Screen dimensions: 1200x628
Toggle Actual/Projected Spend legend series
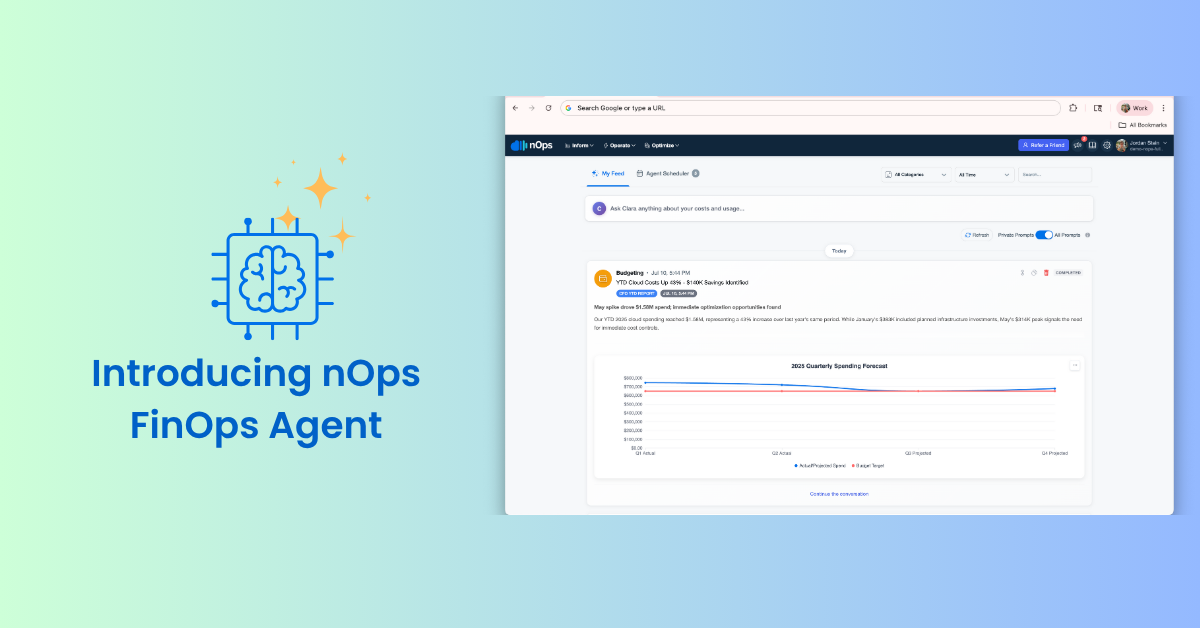click(x=821, y=465)
